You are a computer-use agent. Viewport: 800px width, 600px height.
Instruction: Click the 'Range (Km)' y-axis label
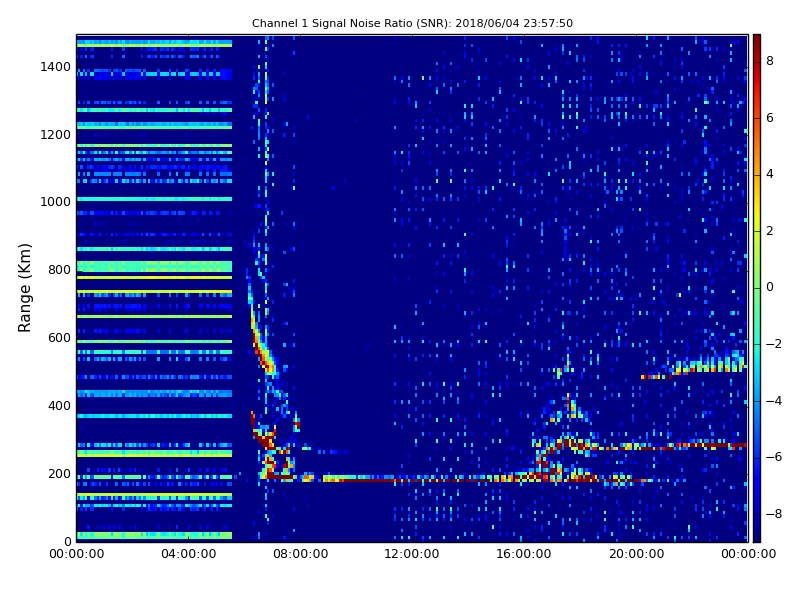[x=24, y=288]
